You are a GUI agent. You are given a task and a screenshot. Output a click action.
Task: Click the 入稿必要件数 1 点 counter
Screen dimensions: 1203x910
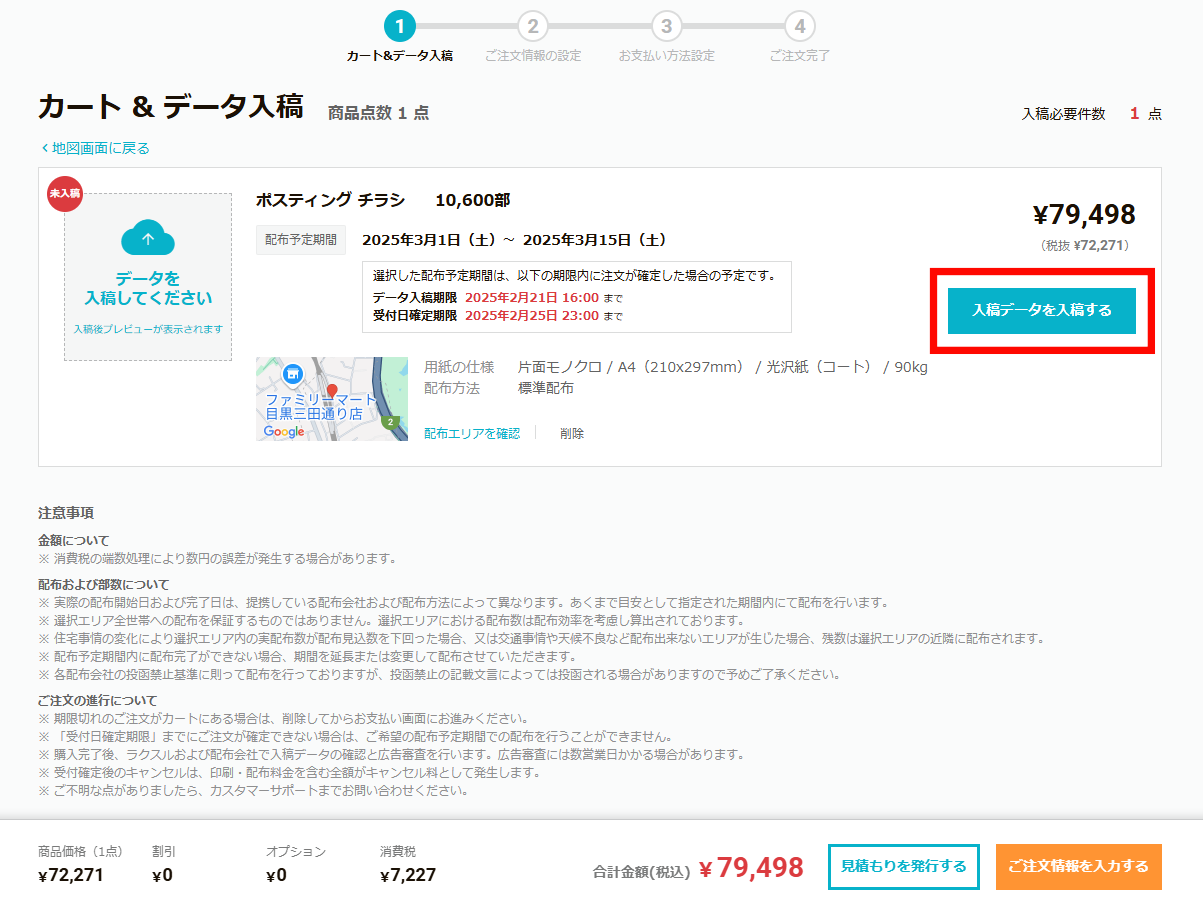click(1091, 114)
